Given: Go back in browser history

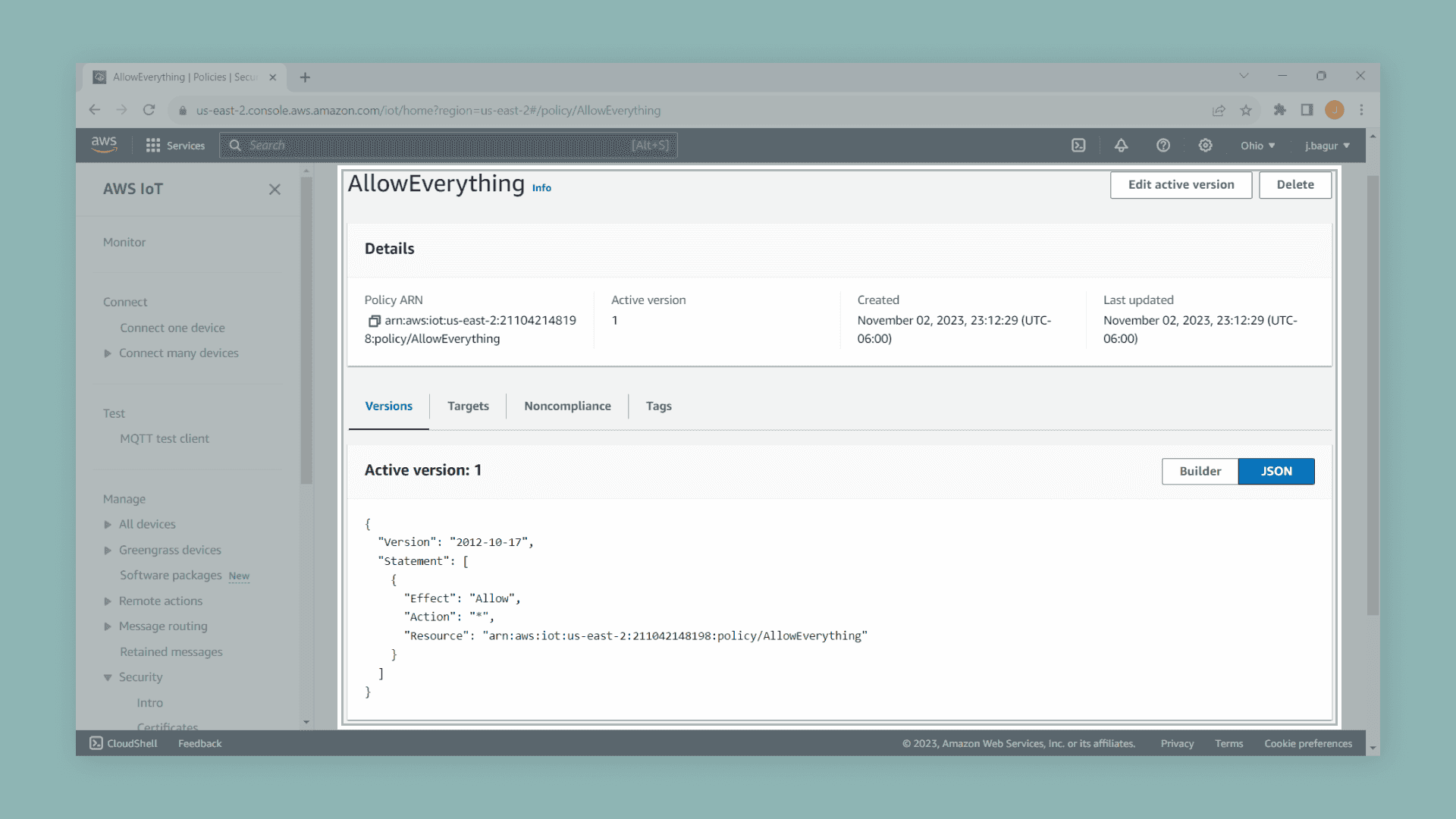Looking at the screenshot, I should (95, 110).
